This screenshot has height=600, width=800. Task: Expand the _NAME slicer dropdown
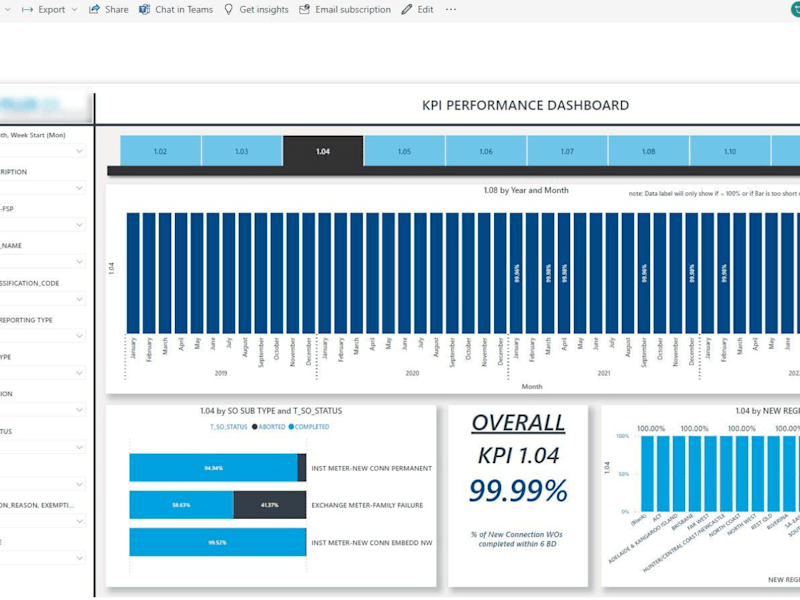pyautogui.click(x=79, y=262)
